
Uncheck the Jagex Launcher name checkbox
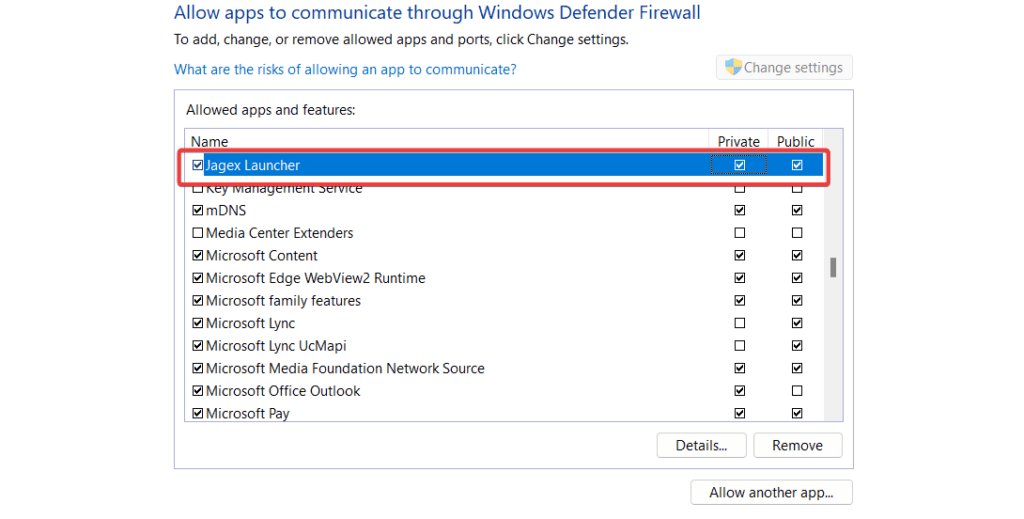click(x=197, y=165)
